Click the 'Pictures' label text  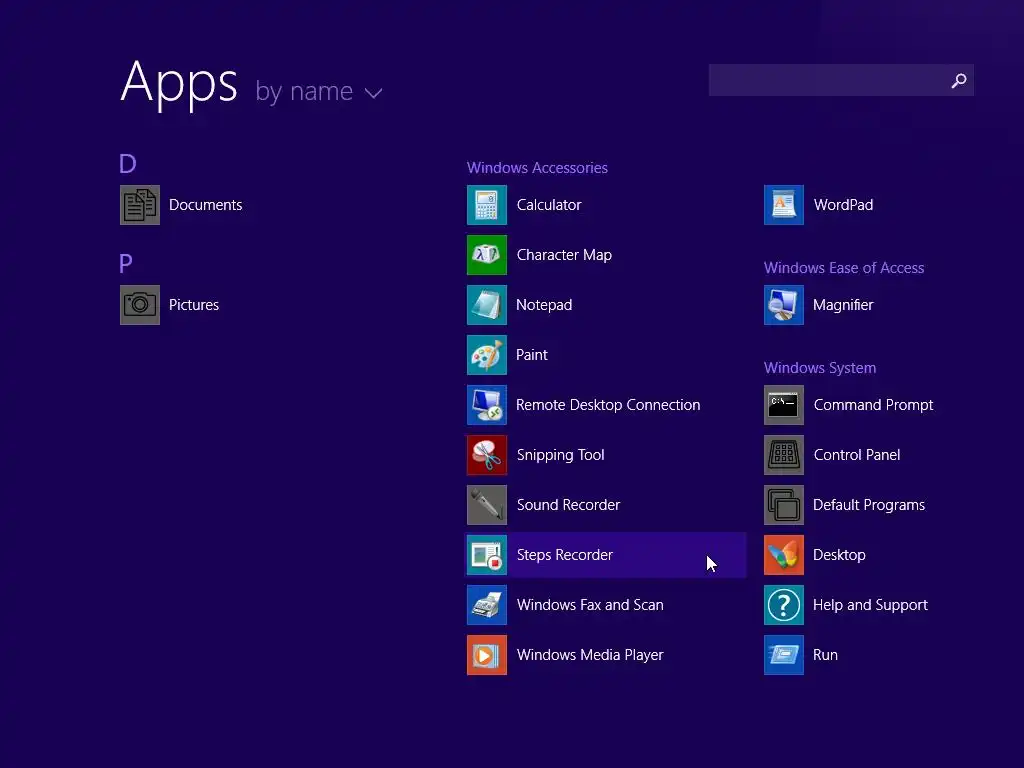[x=194, y=305]
